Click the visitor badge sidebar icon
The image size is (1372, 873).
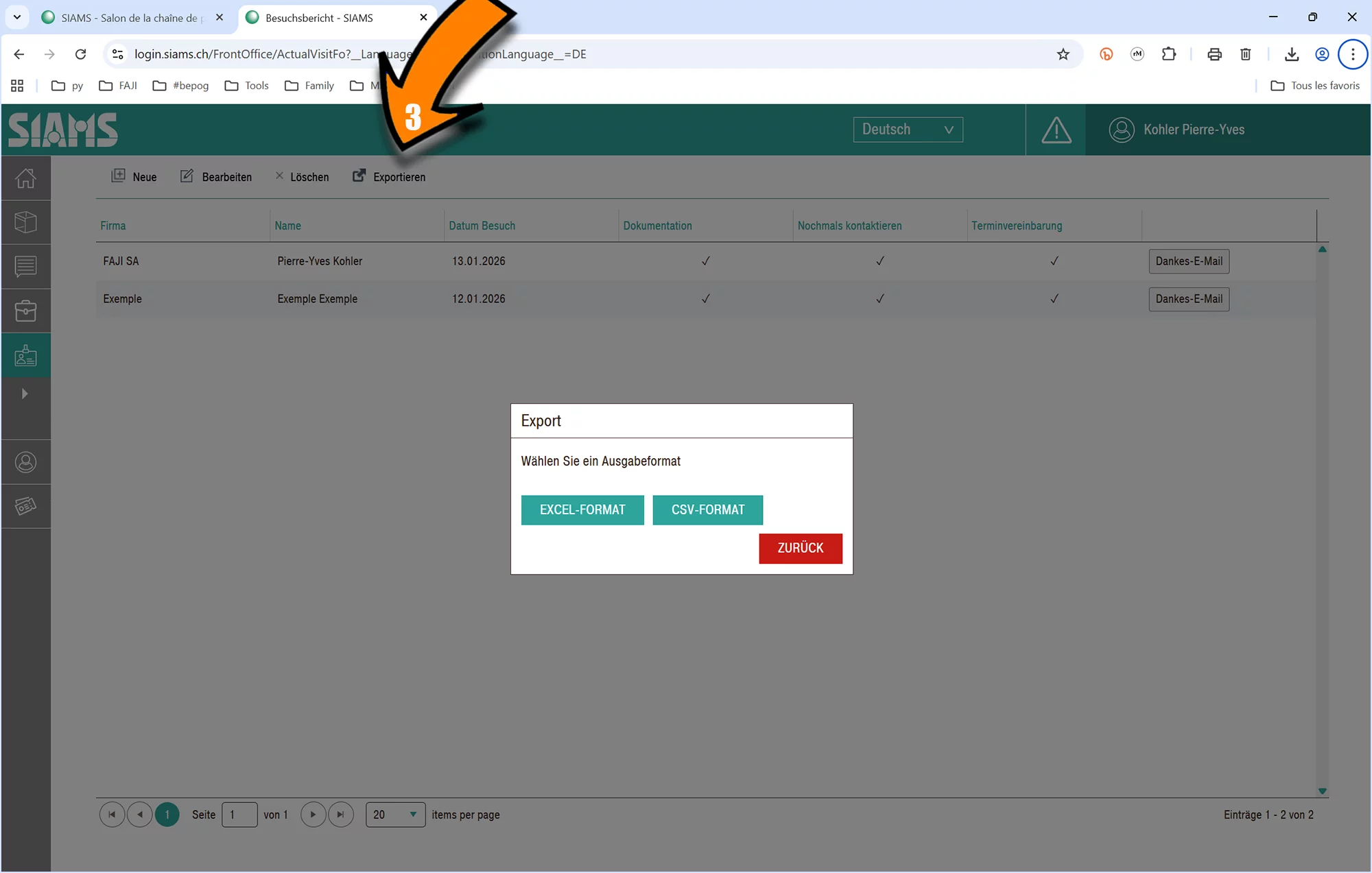click(x=25, y=355)
